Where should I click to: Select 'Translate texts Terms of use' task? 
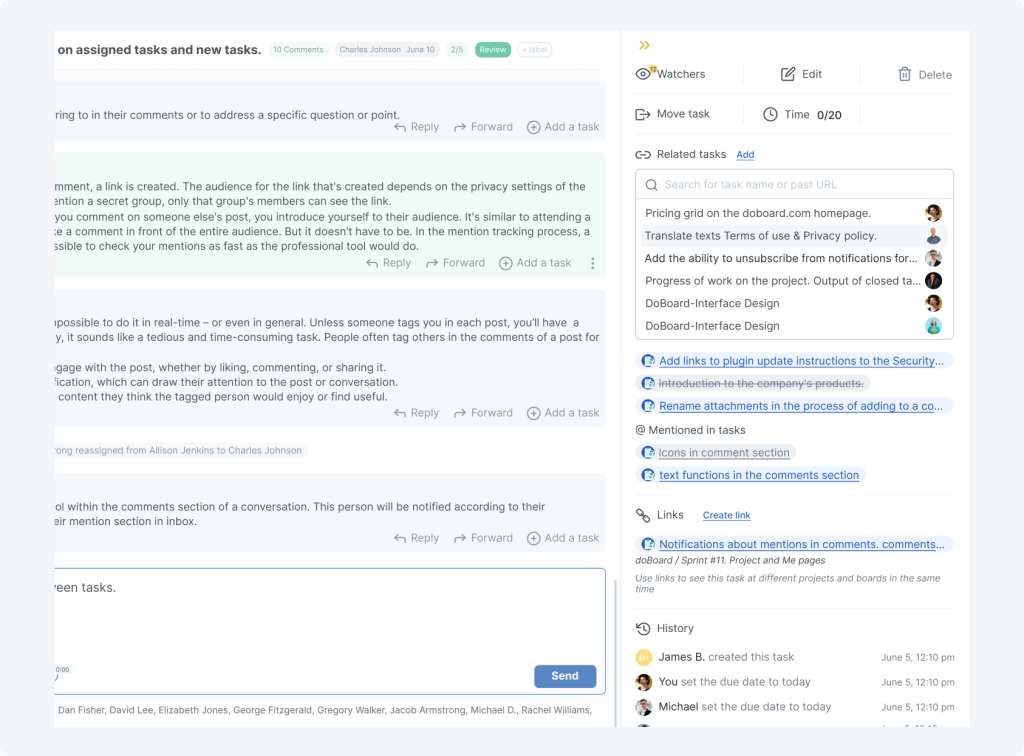coord(760,236)
